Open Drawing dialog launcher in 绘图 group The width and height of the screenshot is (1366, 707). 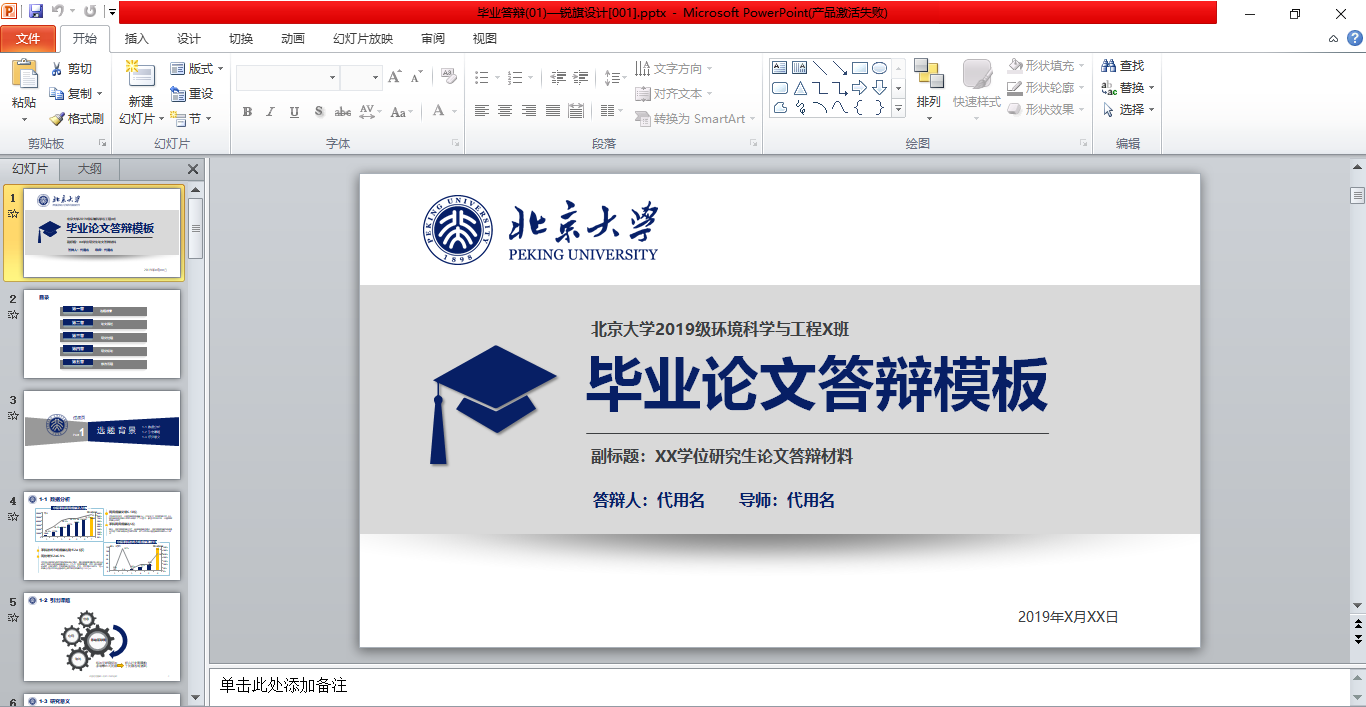click(x=1083, y=143)
